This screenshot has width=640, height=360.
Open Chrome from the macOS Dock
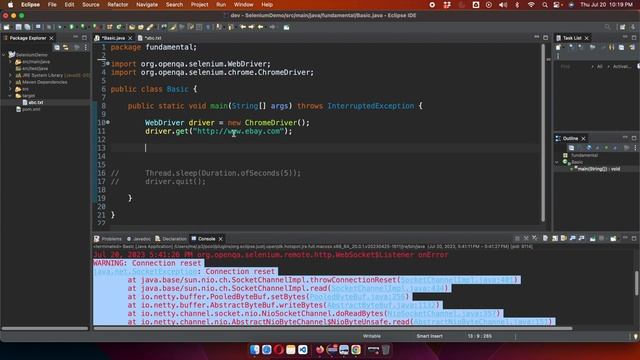356,349
